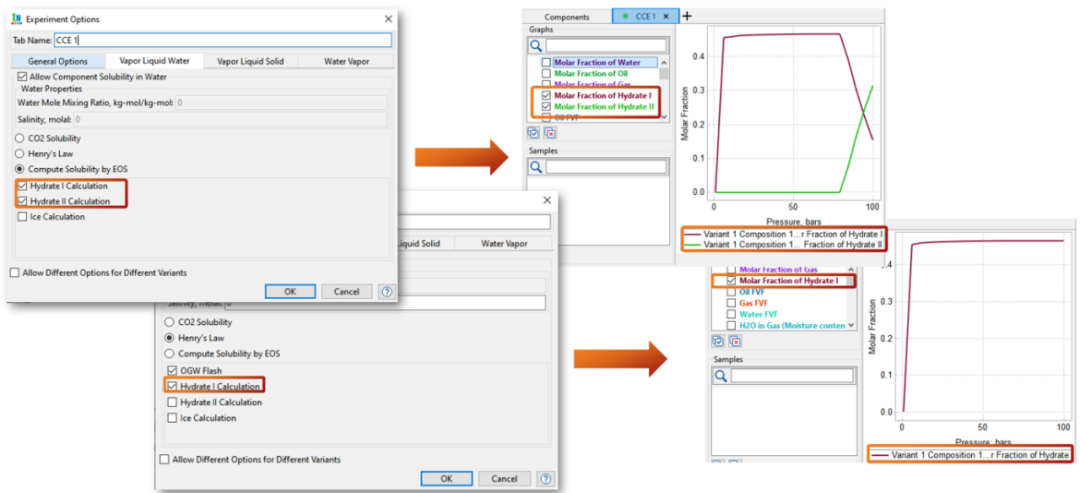Image resolution: width=1080 pixels, height=493 pixels.
Task: Click uncheck-all icon under Hydrate II graphs list
Action: point(550,133)
